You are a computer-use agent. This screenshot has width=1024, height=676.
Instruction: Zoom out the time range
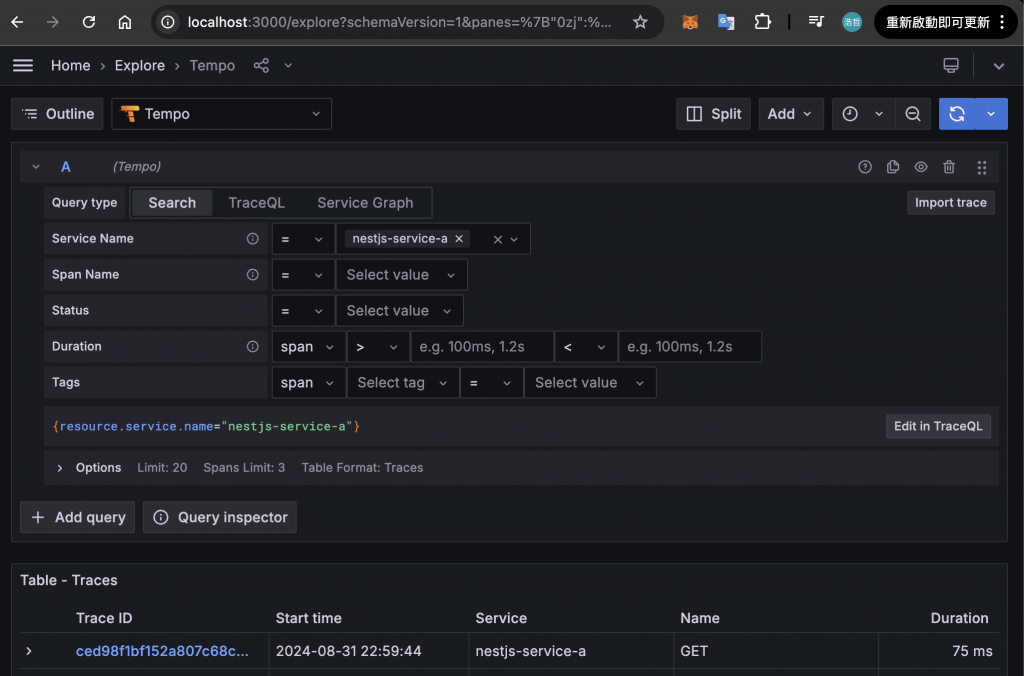(x=913, y=114)
